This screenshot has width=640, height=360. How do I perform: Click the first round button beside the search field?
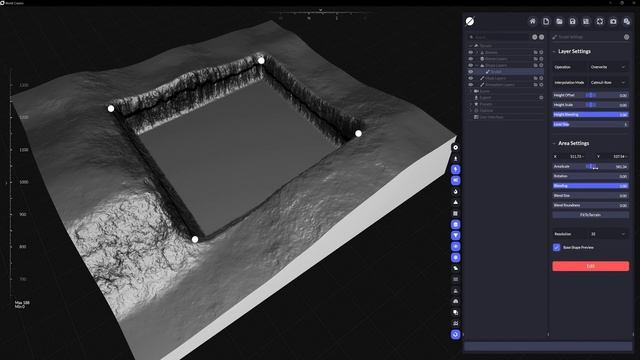(534, 37)
